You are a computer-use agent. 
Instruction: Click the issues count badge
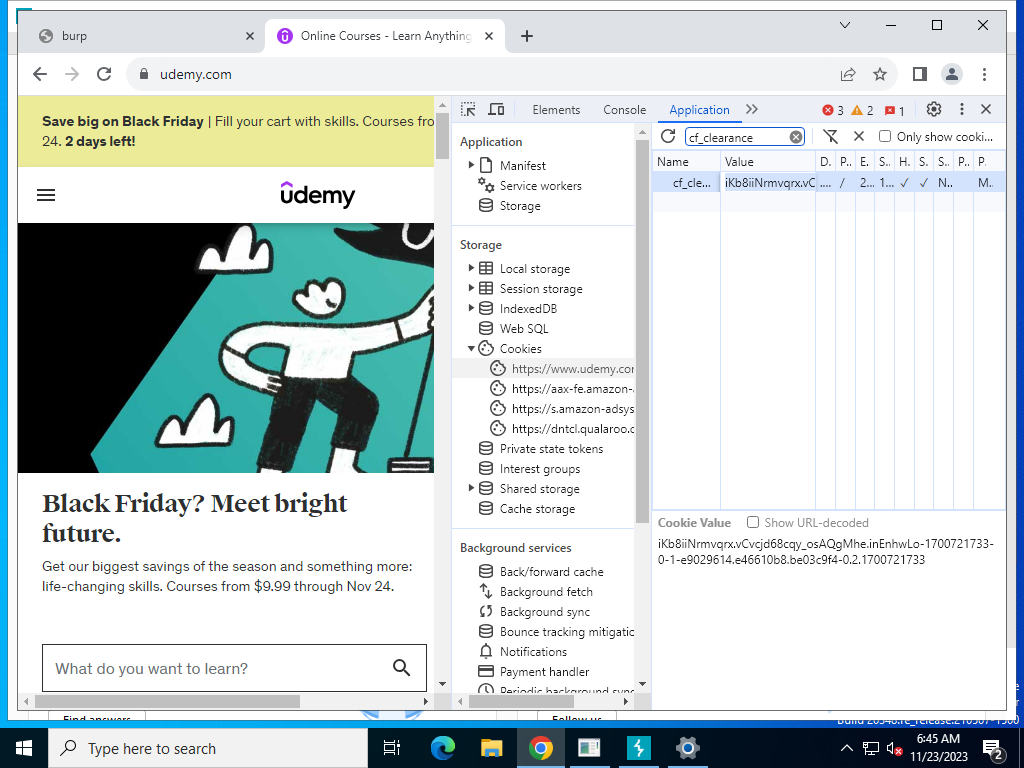894,110
